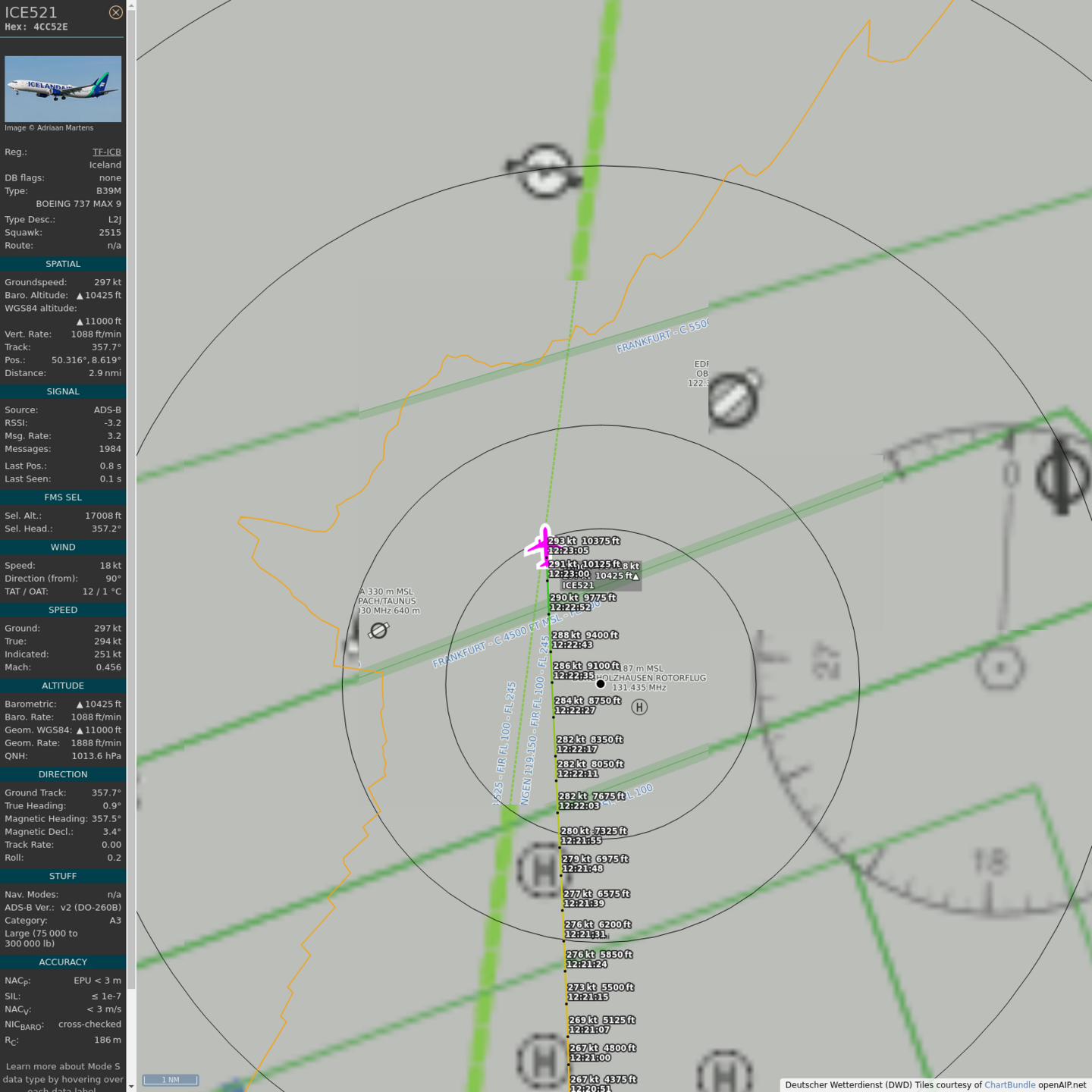
Task: Click the airfield symbol beside the EDF label
Action: pyautogui.click(x=733, y=399)
